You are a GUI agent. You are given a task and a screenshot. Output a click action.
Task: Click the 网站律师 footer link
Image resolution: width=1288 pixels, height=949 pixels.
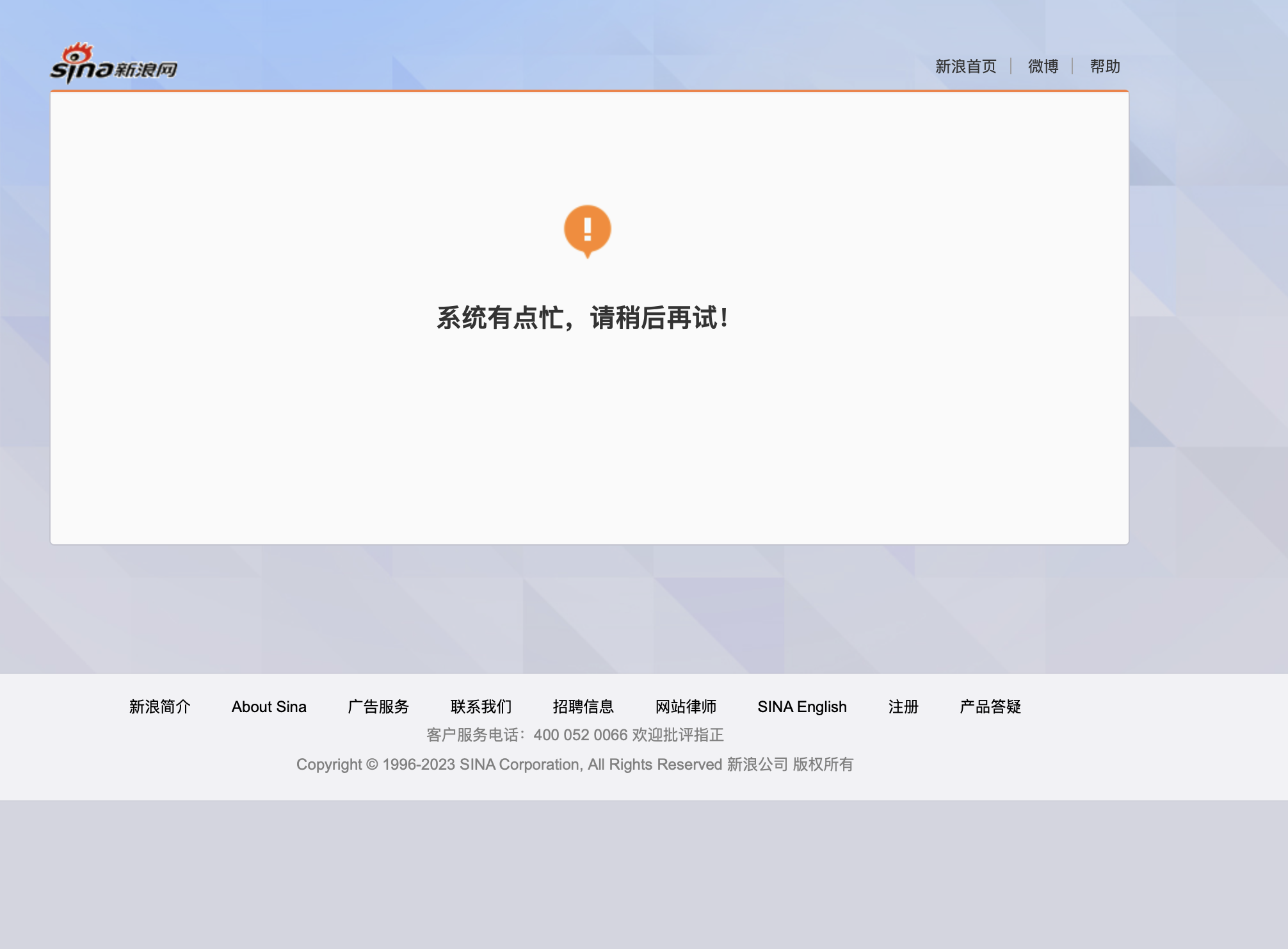pyautogui.click(x=686, y=707)
